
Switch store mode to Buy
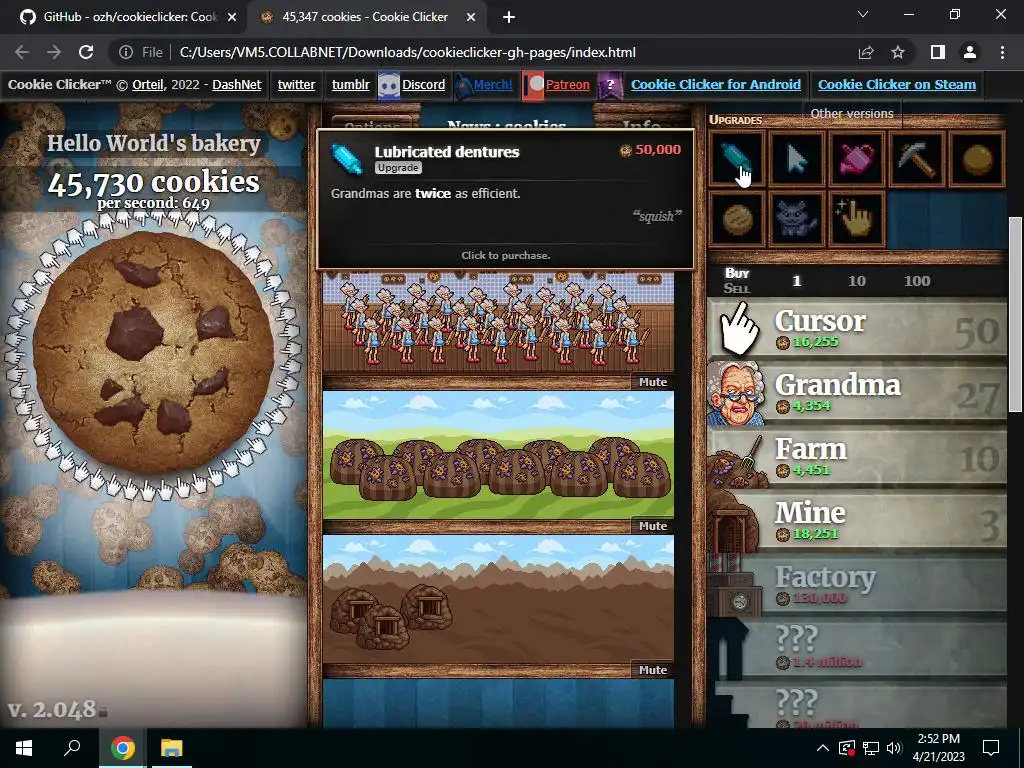click(737, 273)
